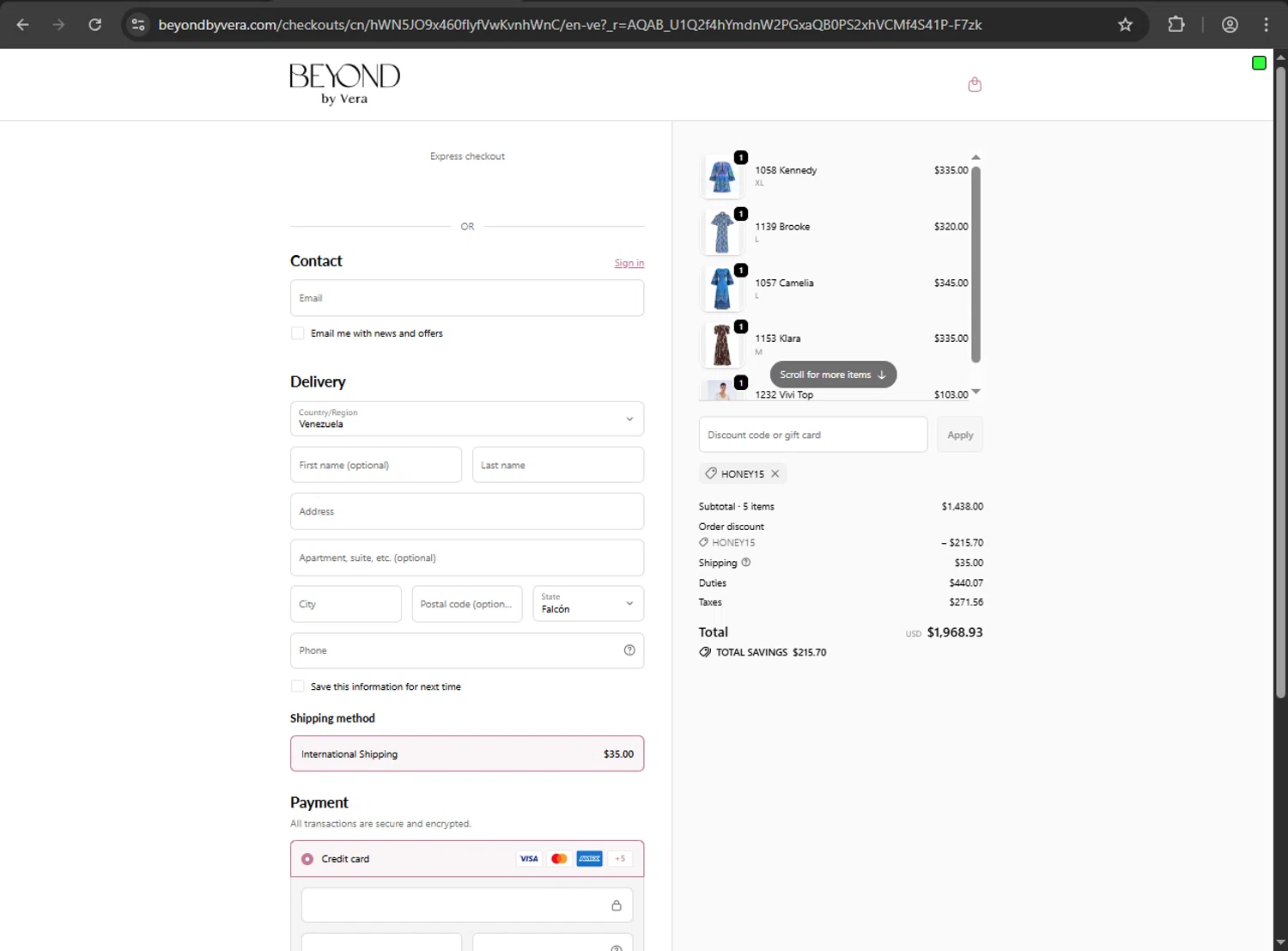Click the order items list scrollbar
The image size is (1288, 951).
(975, 265)
